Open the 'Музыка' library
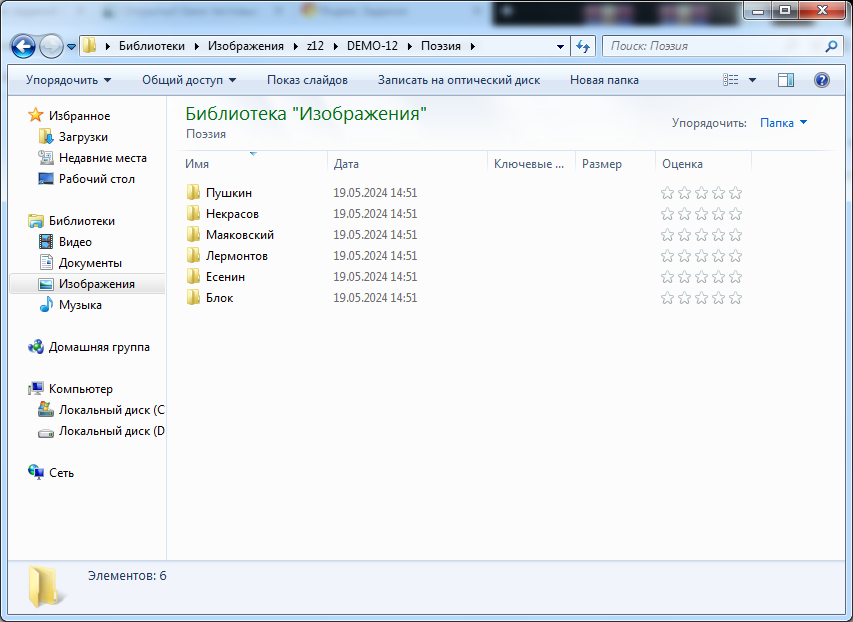The image size is (853, 622). [x=80, y=305]
